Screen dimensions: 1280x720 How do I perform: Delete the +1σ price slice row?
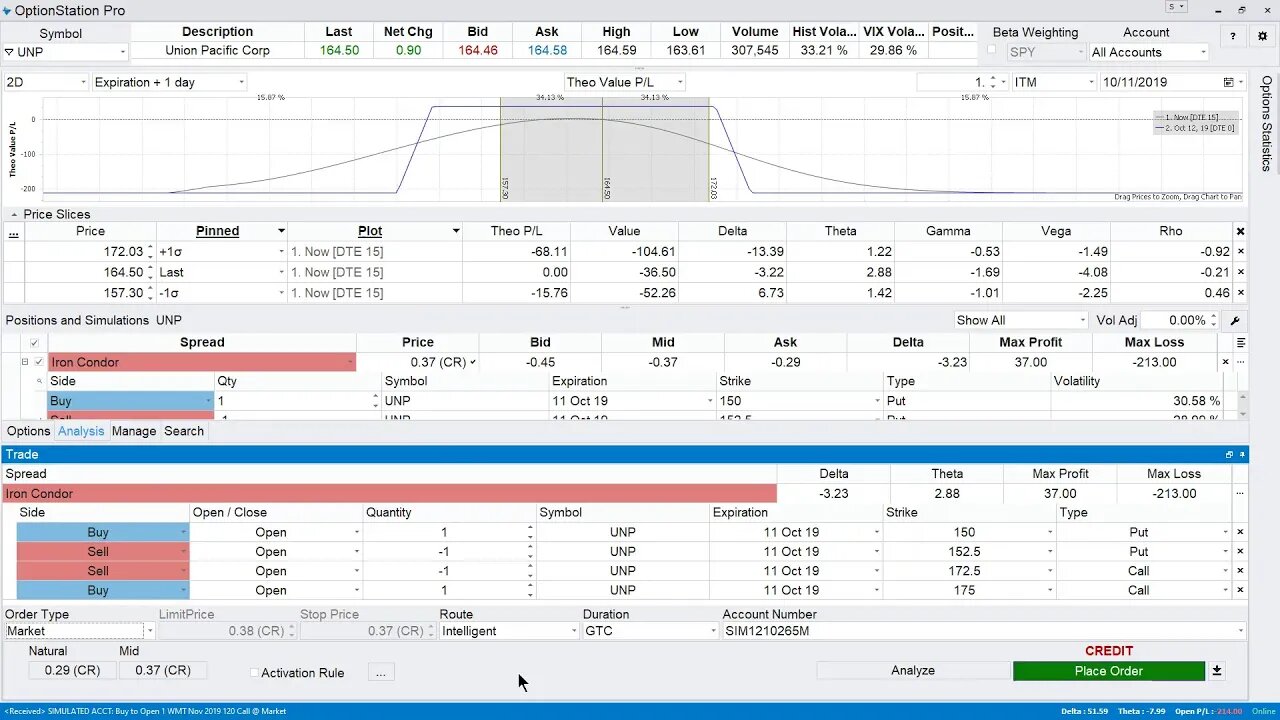1241,252
